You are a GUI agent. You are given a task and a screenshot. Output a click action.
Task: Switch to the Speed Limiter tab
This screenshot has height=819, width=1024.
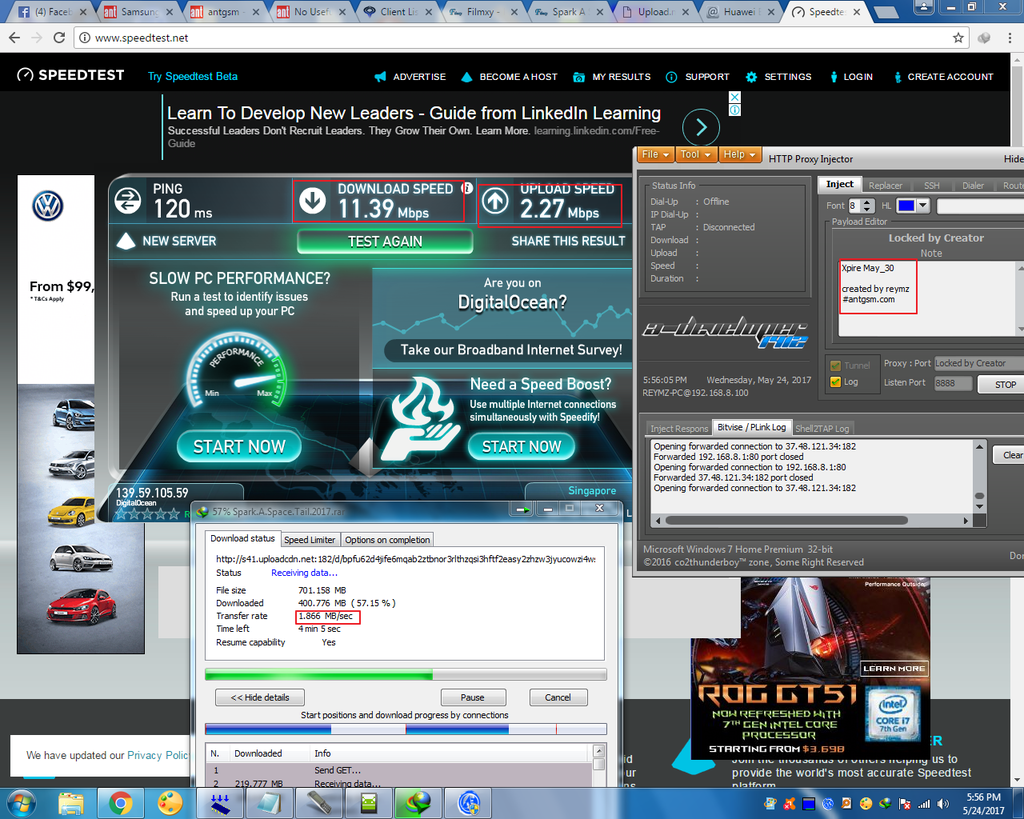[310, 539]
